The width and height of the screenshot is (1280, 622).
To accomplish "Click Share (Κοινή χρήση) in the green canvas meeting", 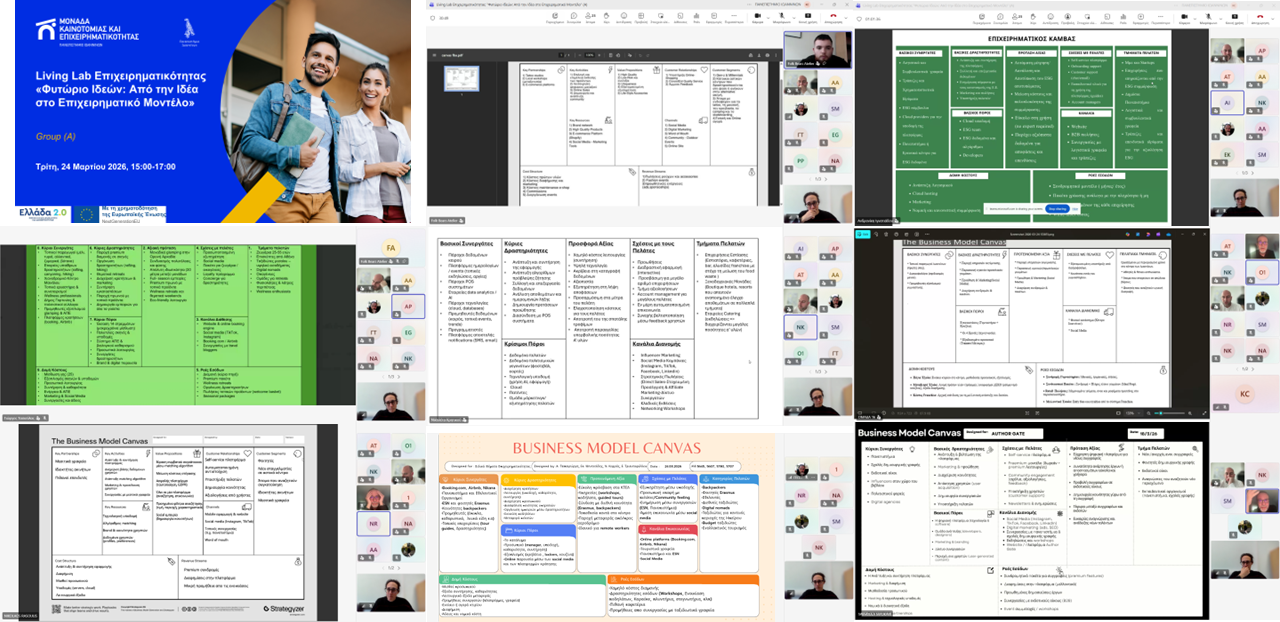I will point(1234,17).
